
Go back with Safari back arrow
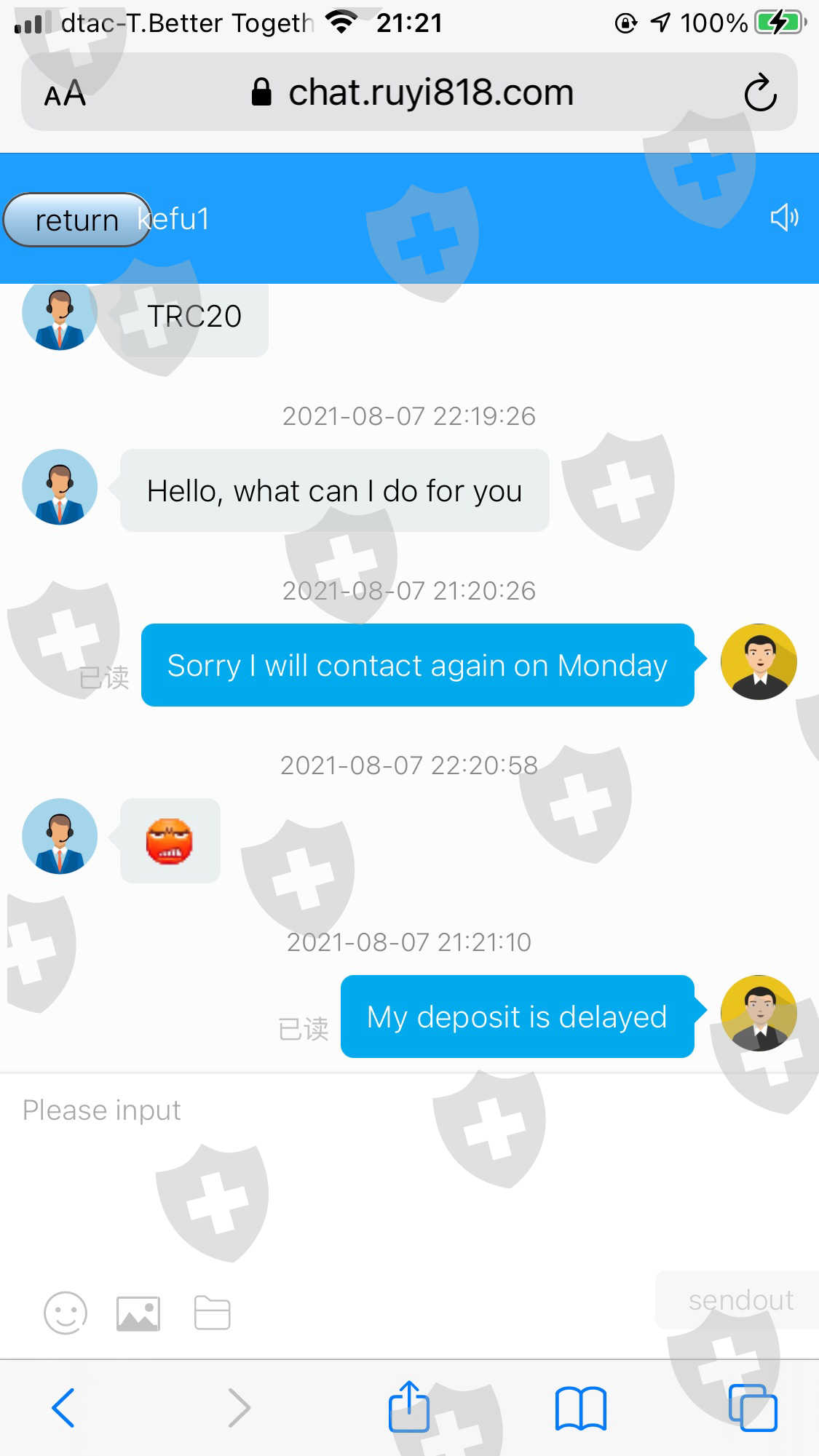[x=63, y=1408]
